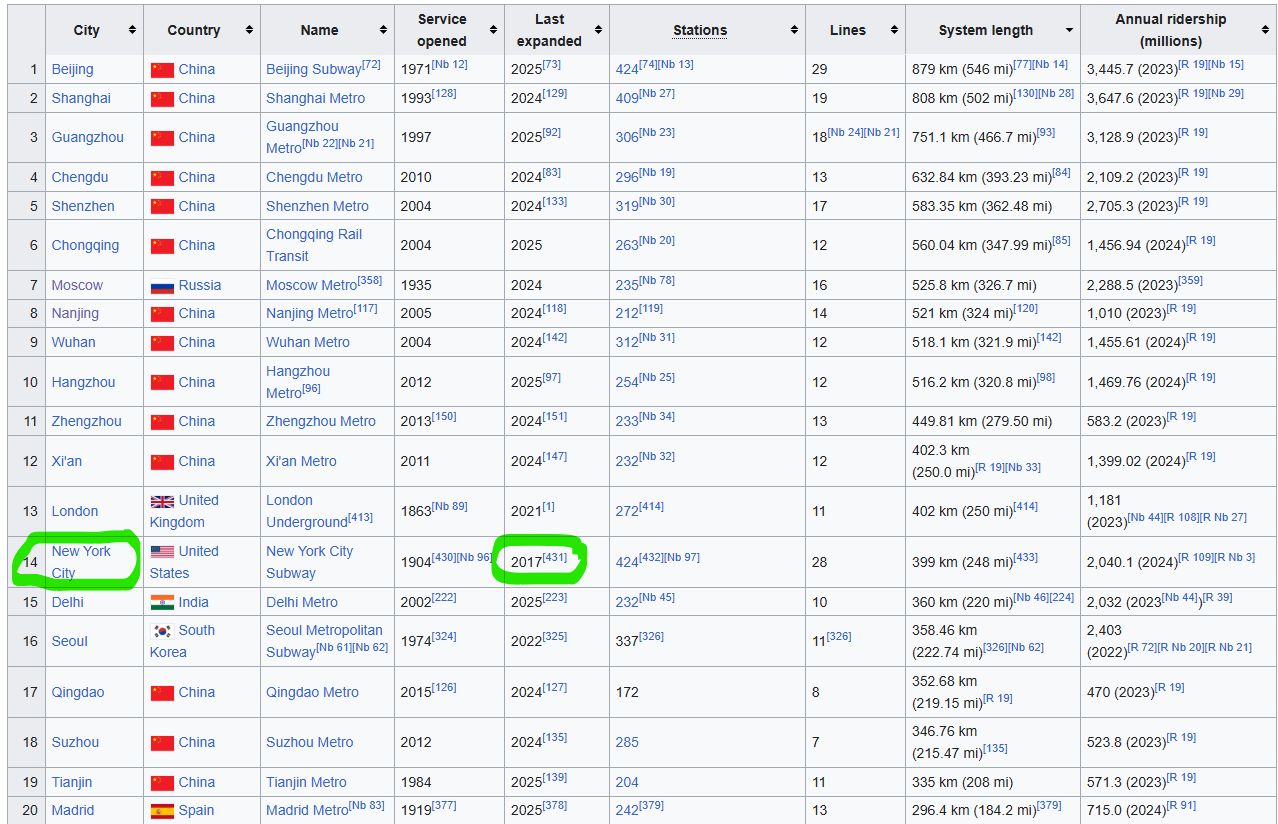The image size is (1278, 824).
Task: Select the text "879 km (546 mi)"
Action: 962,69
